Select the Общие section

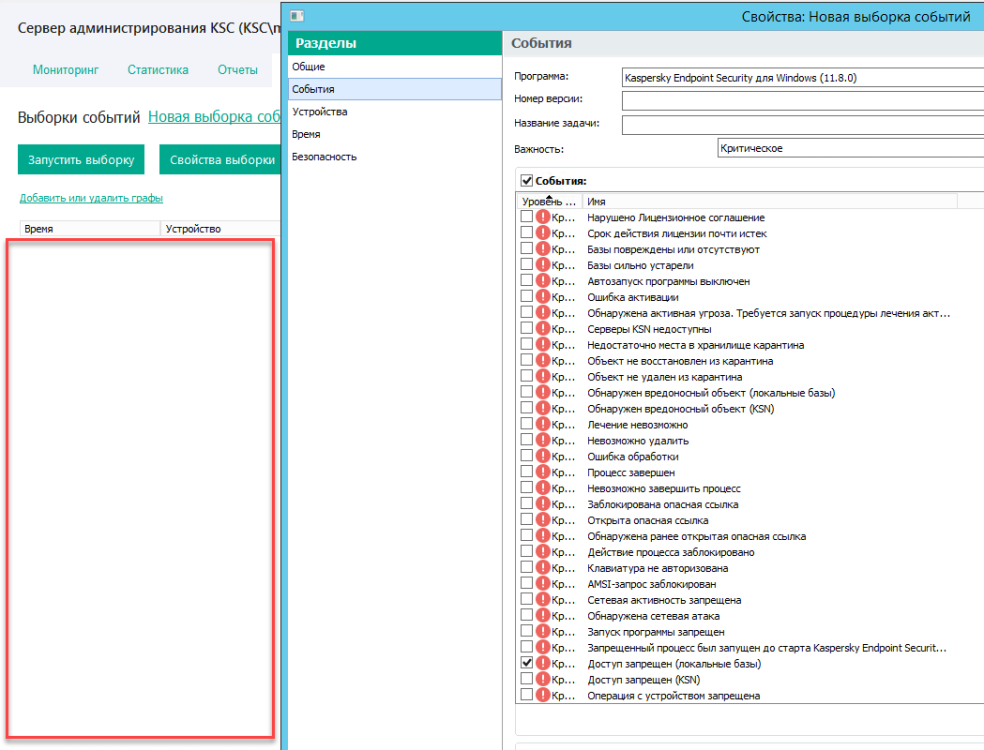click(395, 67)
